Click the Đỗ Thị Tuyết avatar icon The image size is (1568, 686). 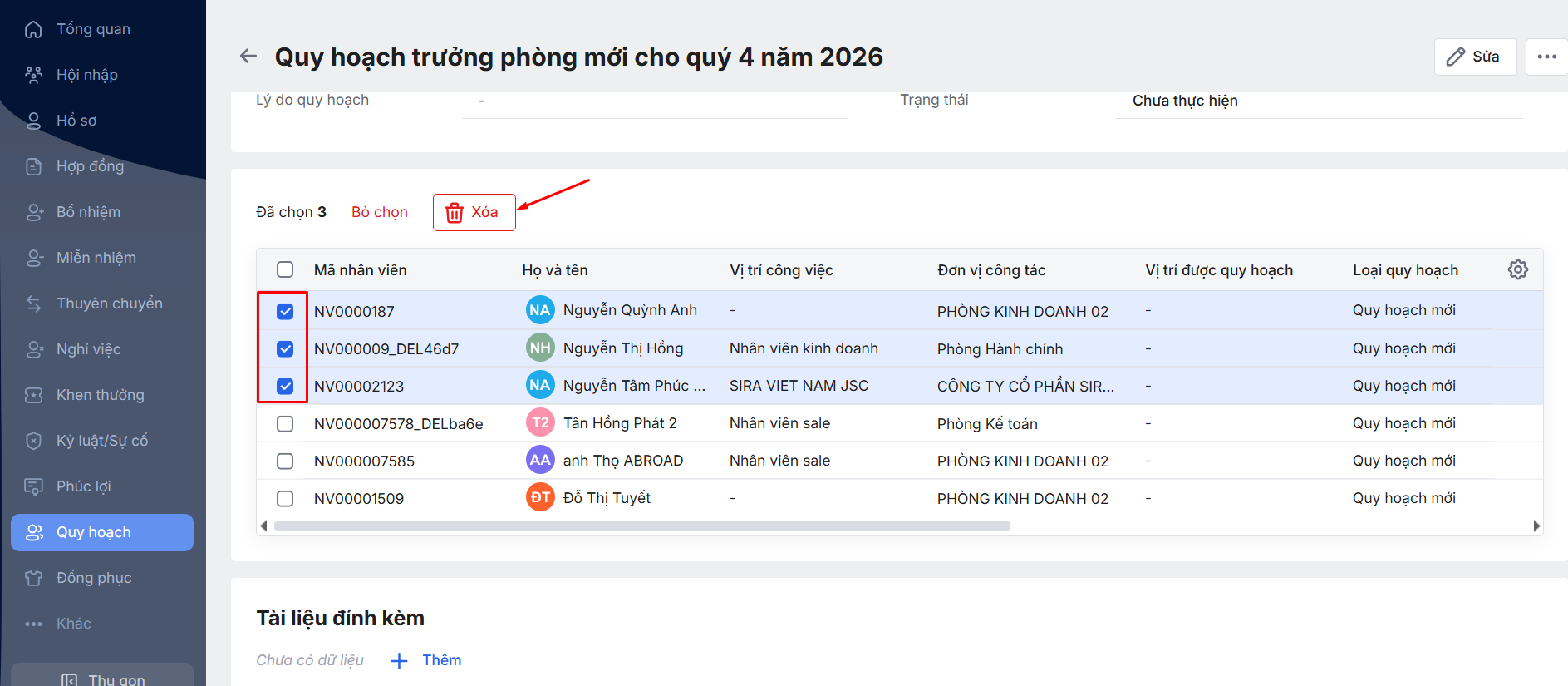coord(540,497)
